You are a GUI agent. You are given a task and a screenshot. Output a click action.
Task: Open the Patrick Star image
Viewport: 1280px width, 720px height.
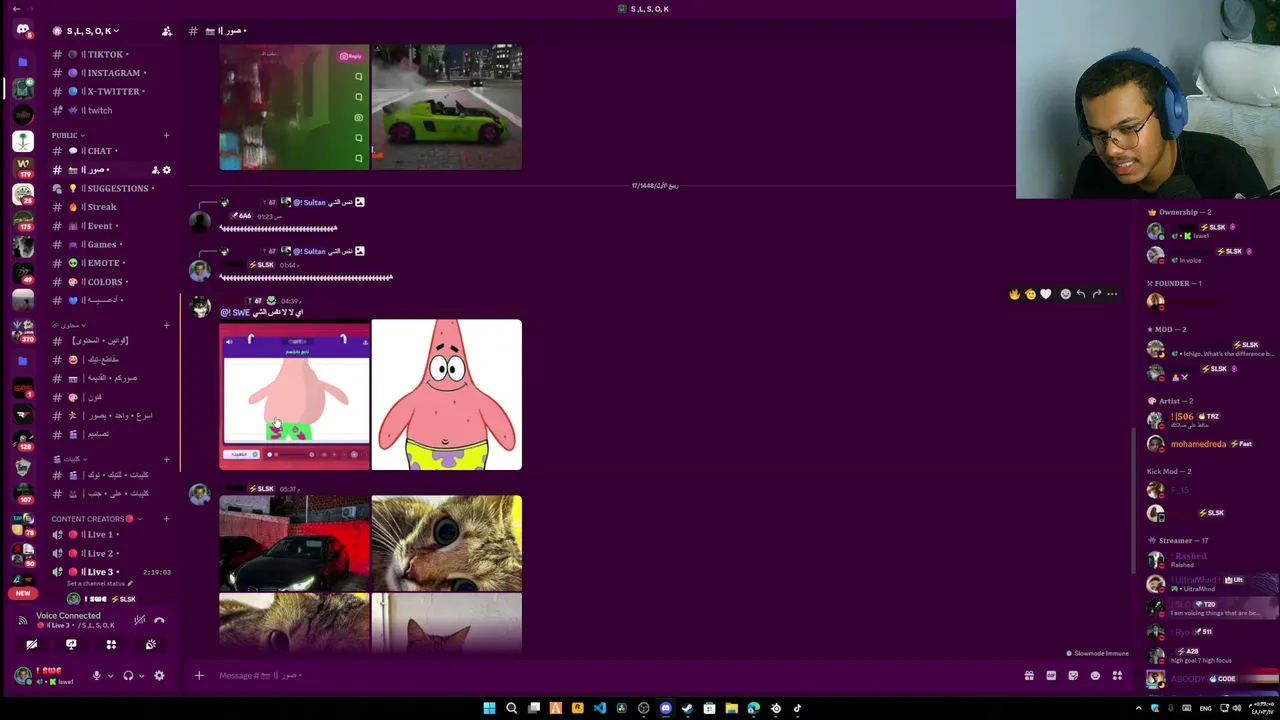447,395
